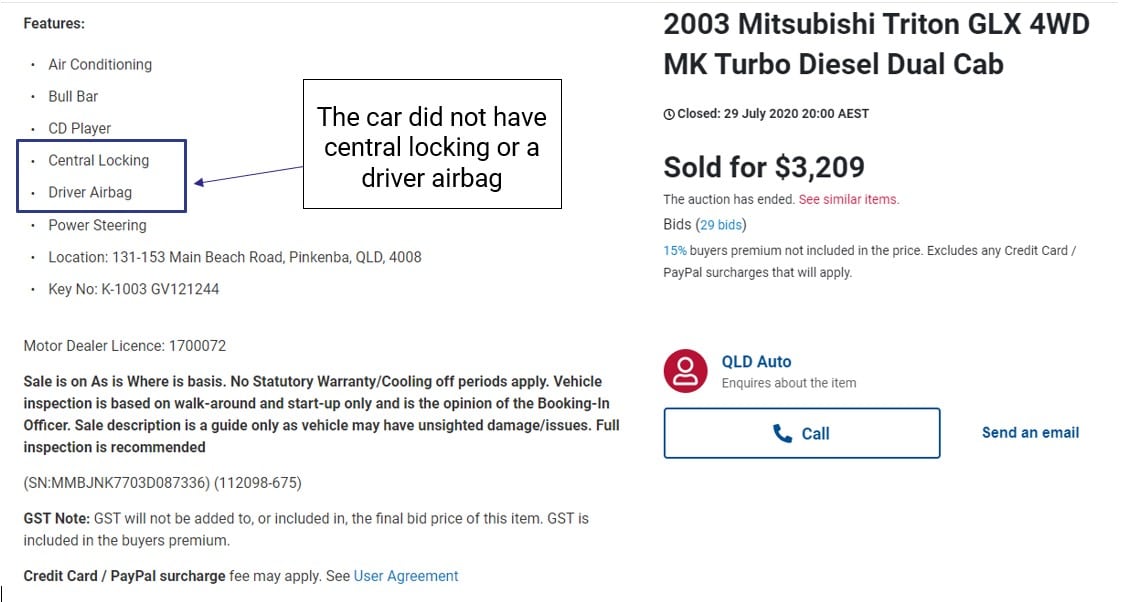Click the Air Conditioning feature item
Viewport: 1122px width, 602px height.
[100, 64]
